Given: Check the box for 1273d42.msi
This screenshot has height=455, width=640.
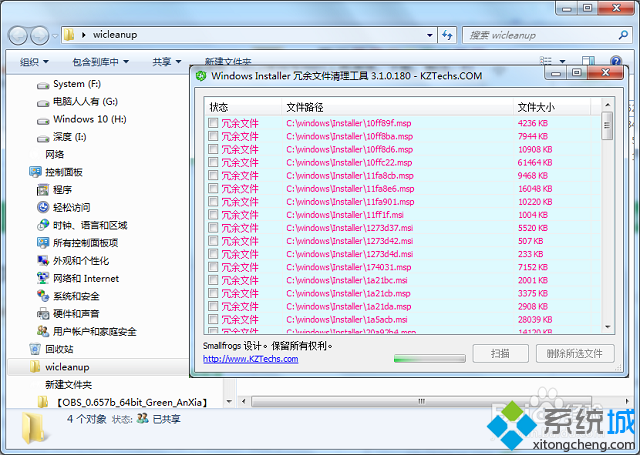Looking at the screenshot, I should pos(213,240).
